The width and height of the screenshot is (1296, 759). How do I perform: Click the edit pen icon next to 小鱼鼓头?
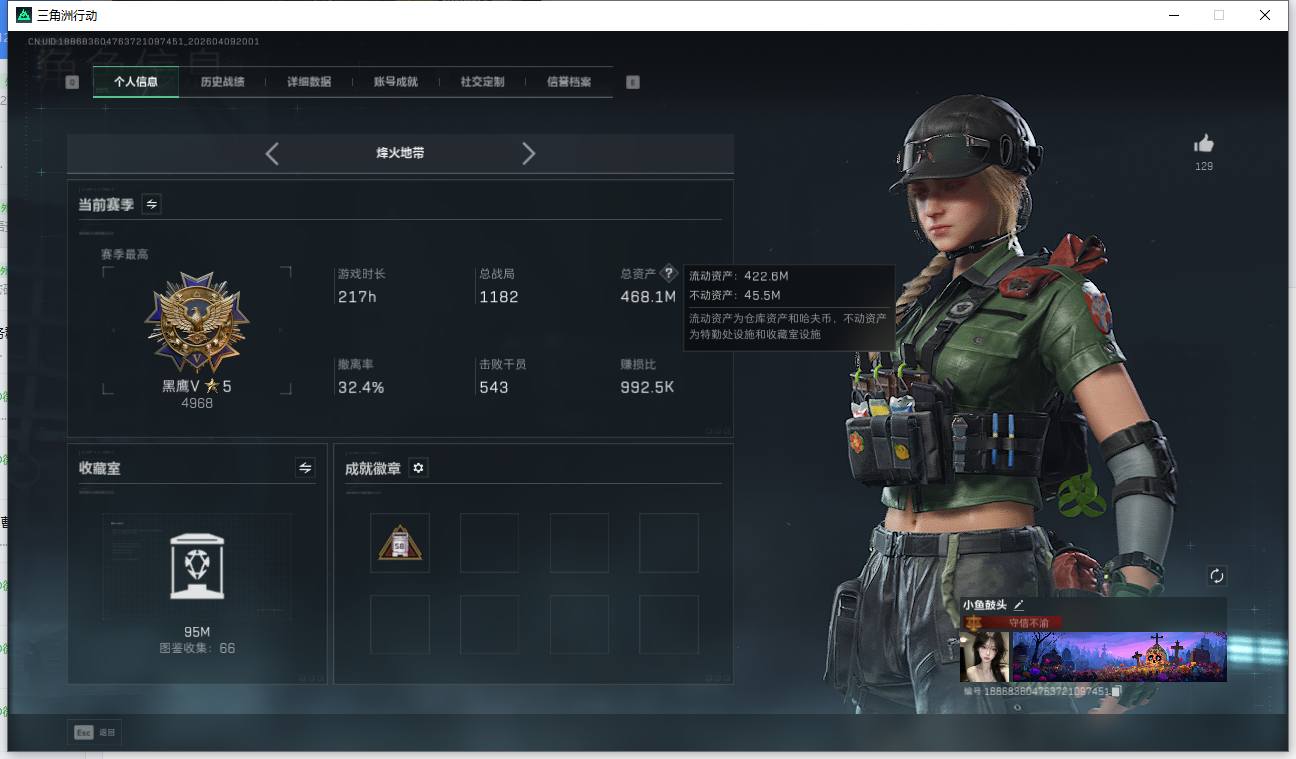pyautogui.click(x=1018, y=604)
